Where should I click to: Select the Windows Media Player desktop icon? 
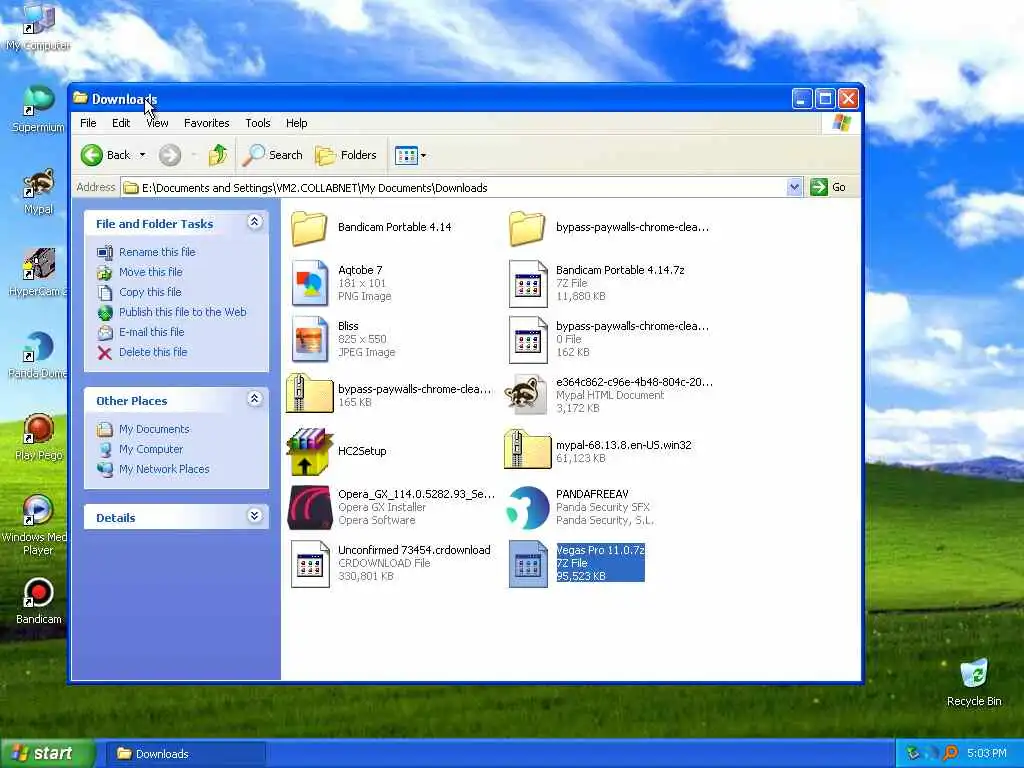click(x=37, y=525)
